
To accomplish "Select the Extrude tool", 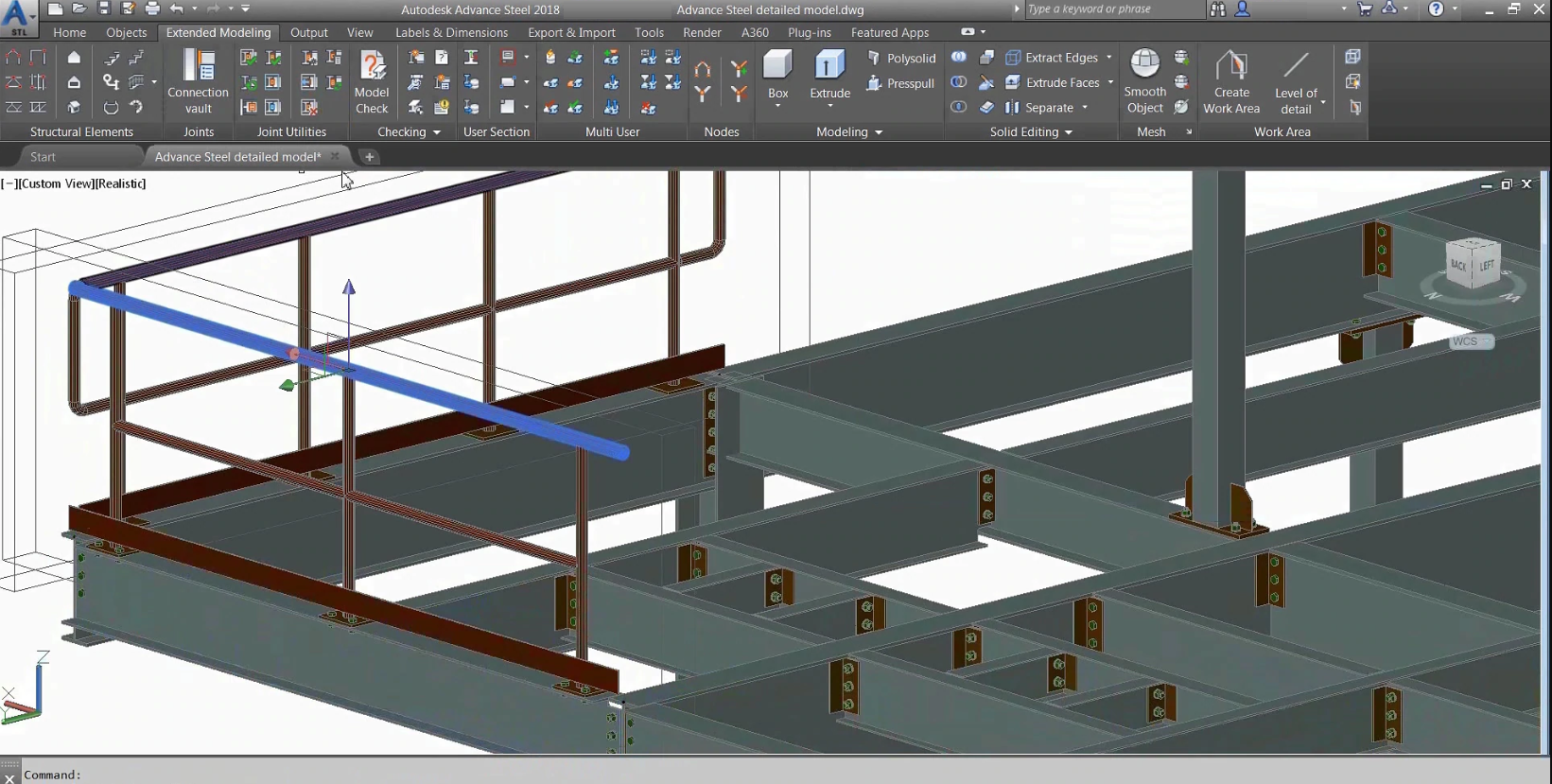I will [829, 76].
